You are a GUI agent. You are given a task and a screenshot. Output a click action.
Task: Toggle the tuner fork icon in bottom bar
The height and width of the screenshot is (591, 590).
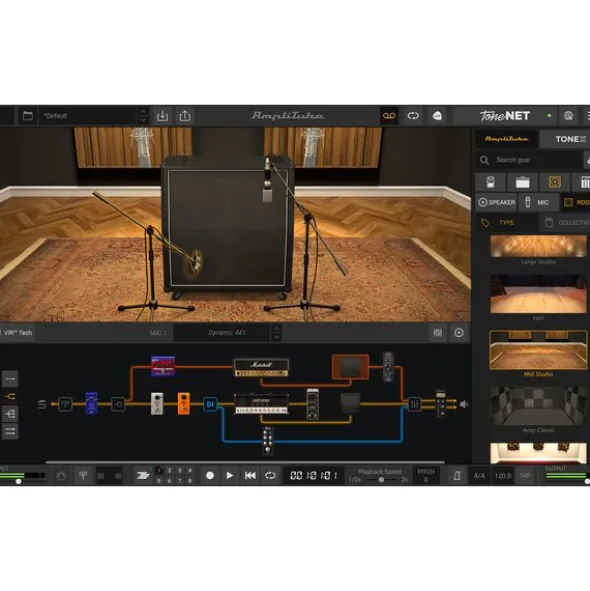(83, 476)
